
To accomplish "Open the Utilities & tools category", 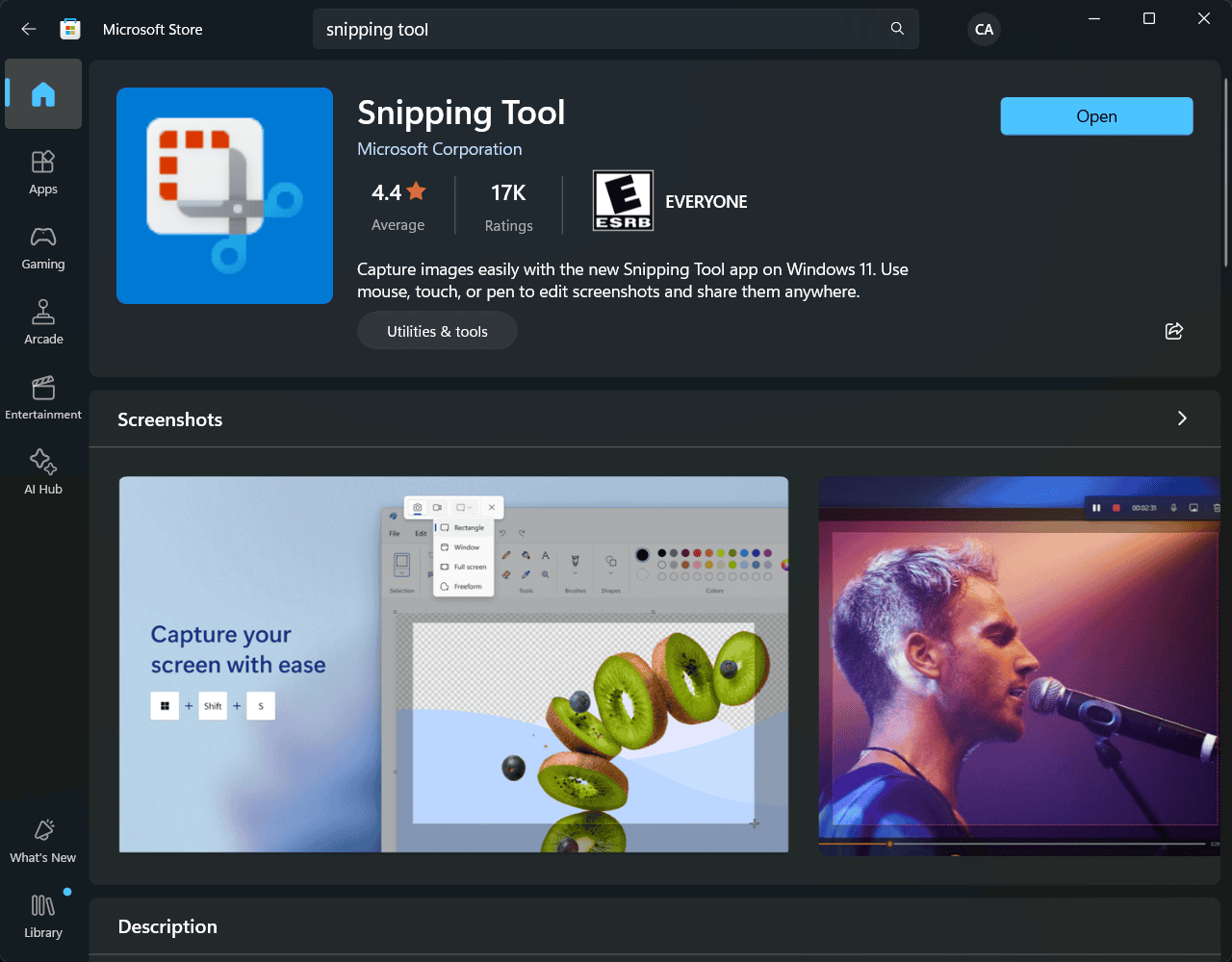I will click(437, 331).
